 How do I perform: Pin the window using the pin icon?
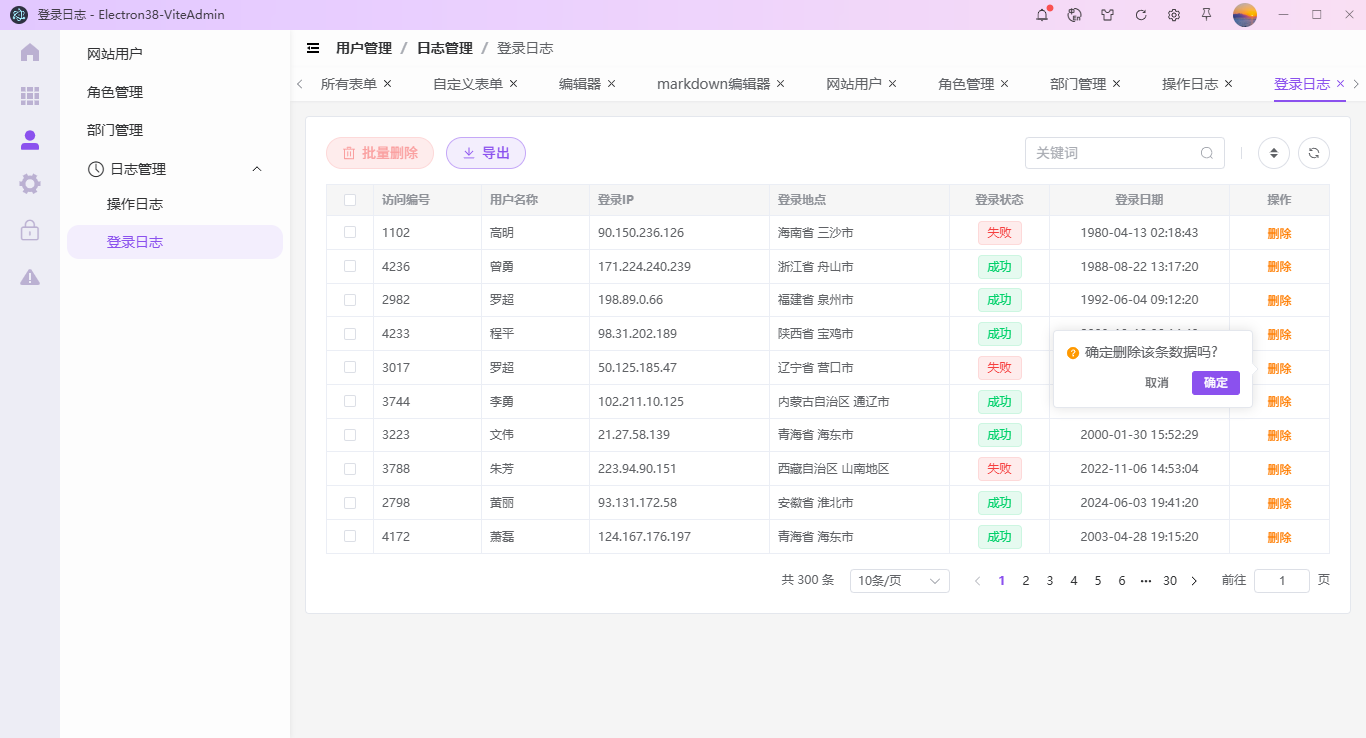(x=1207, y=15)
